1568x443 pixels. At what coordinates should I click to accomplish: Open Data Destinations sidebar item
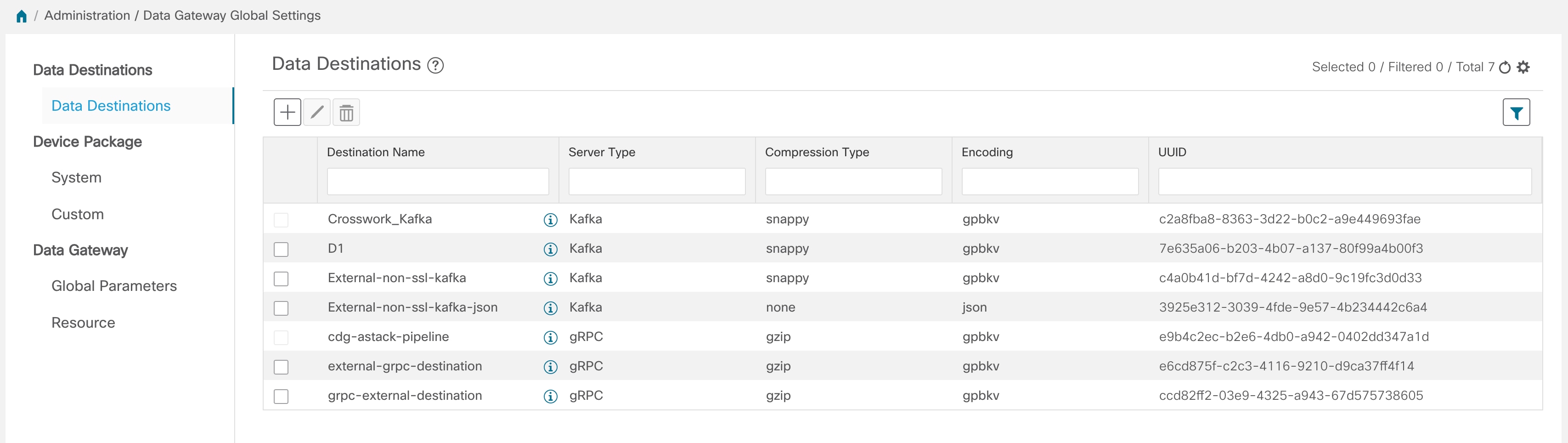point(111,106)
